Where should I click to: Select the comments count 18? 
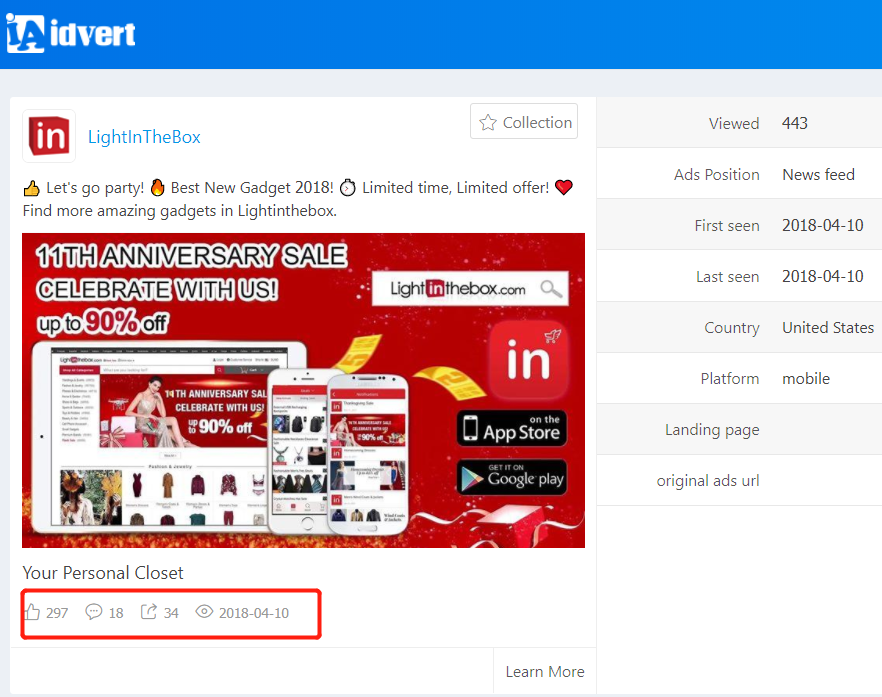pyautogui.click(x=116, y=613)
